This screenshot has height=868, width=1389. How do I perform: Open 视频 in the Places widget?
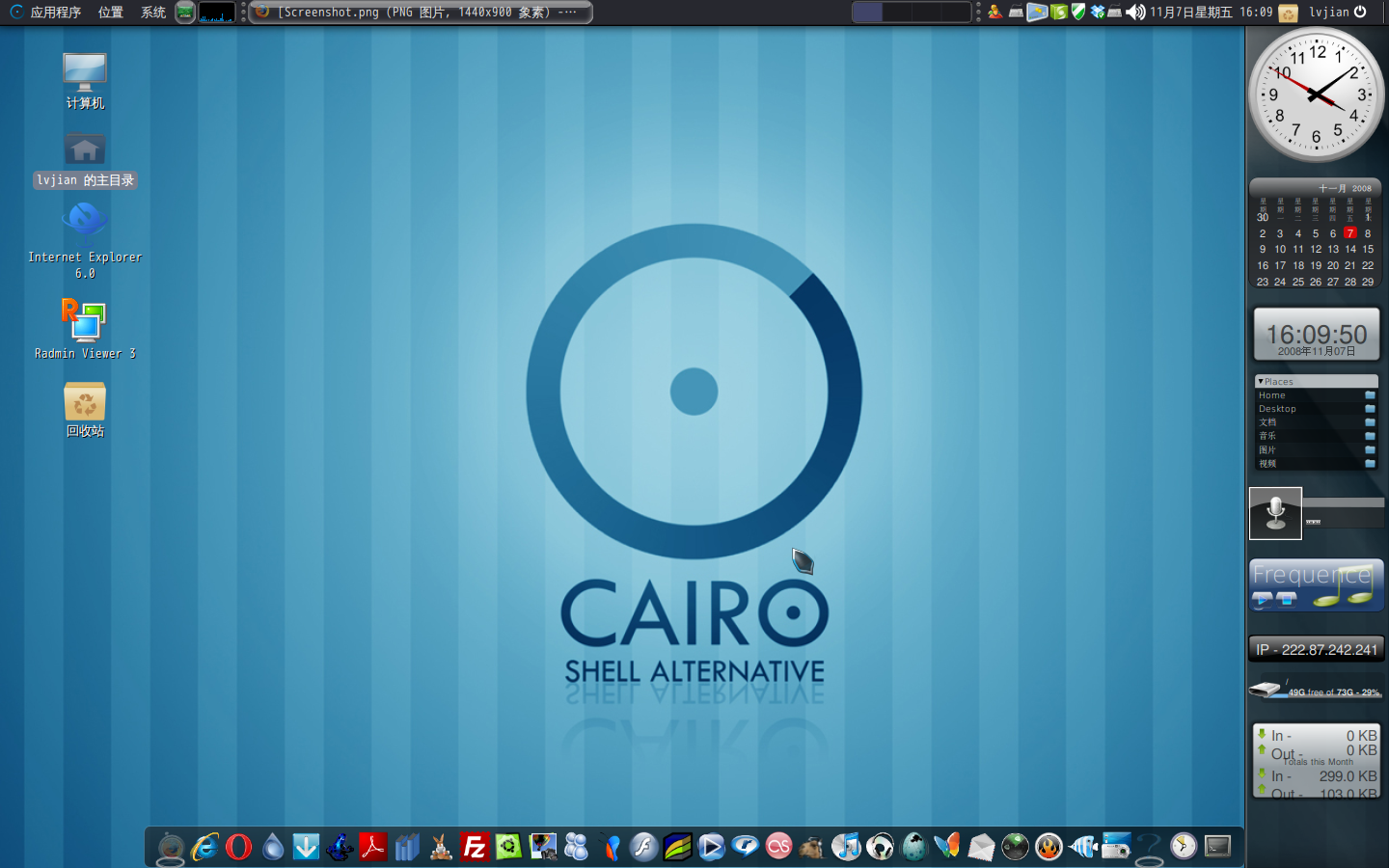pyautogui.click(x=1317, y=464)
